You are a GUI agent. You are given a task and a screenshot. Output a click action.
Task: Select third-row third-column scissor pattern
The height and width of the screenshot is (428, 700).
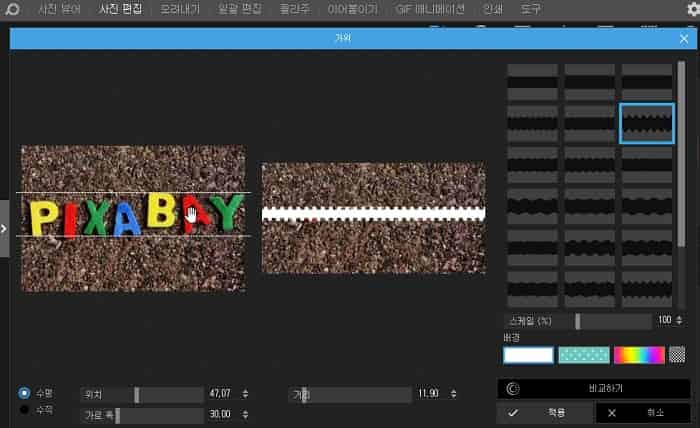click(x=647, y=165)
